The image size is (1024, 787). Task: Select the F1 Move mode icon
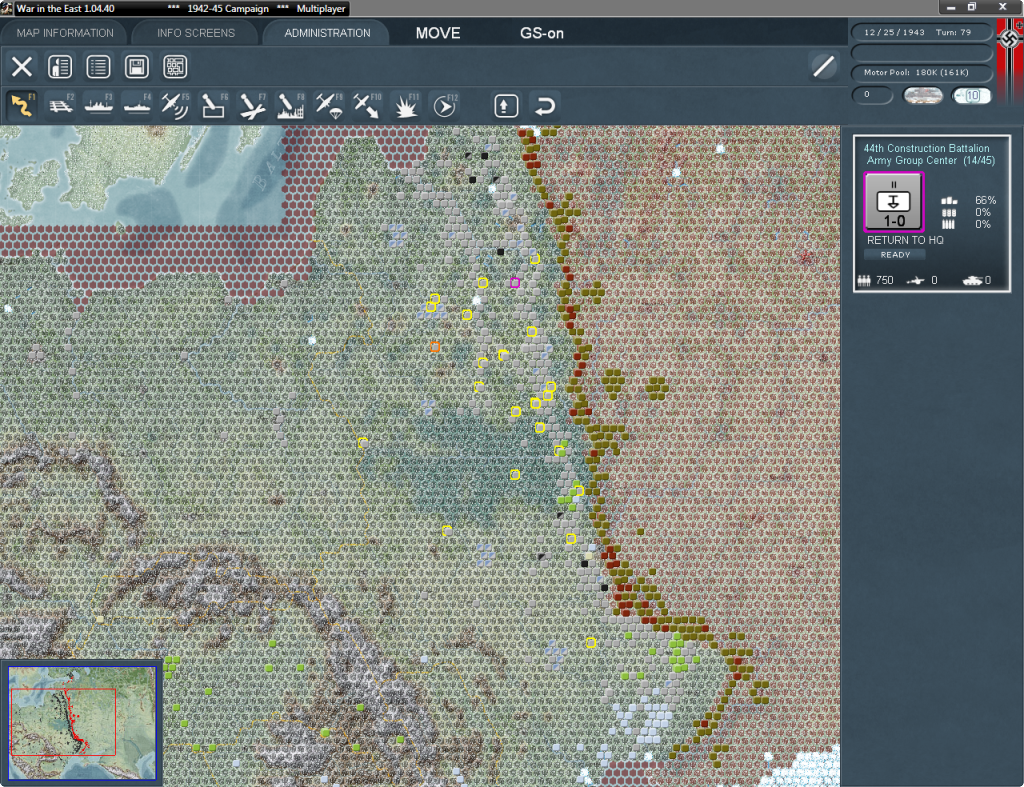tap(22, 106)
